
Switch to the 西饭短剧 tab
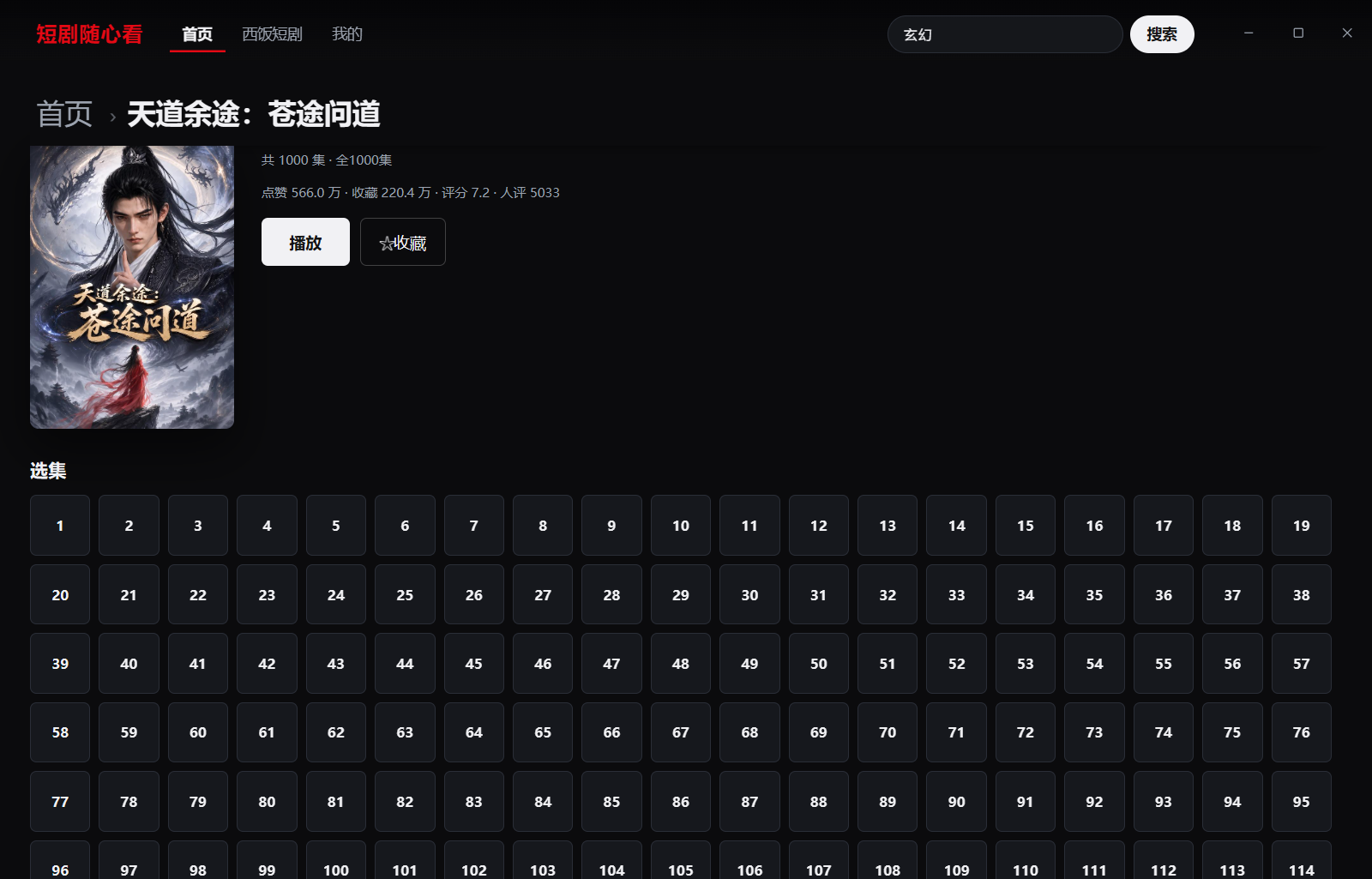(272, 34)
